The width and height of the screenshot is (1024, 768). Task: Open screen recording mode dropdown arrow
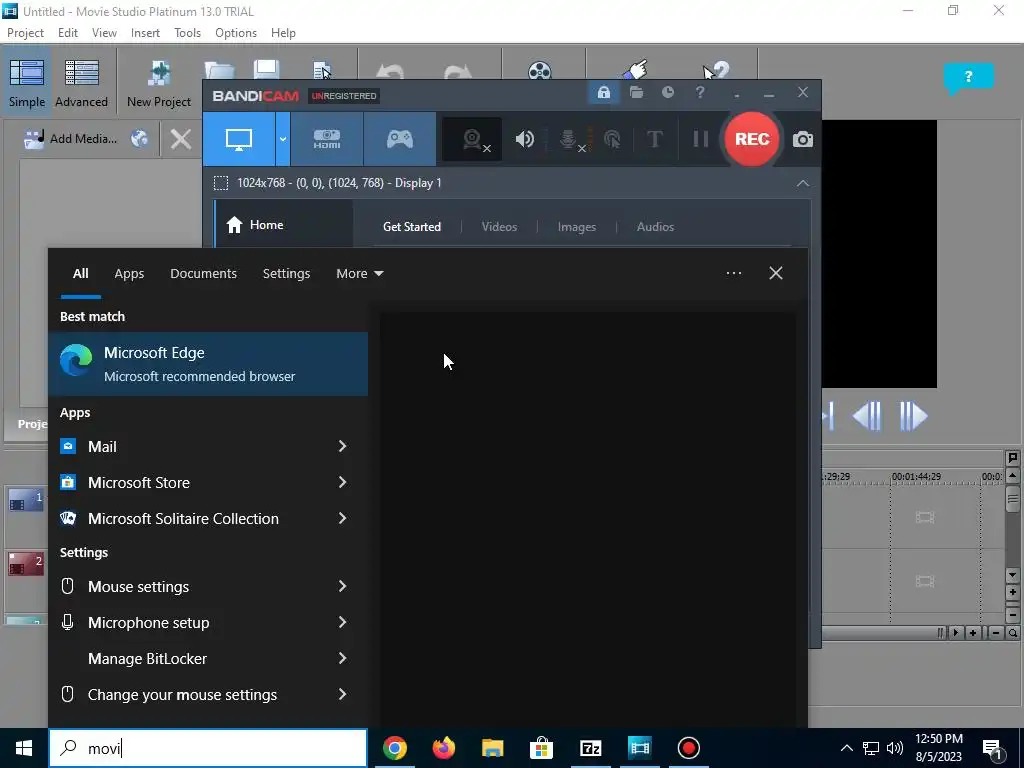[x=283, y=139]
